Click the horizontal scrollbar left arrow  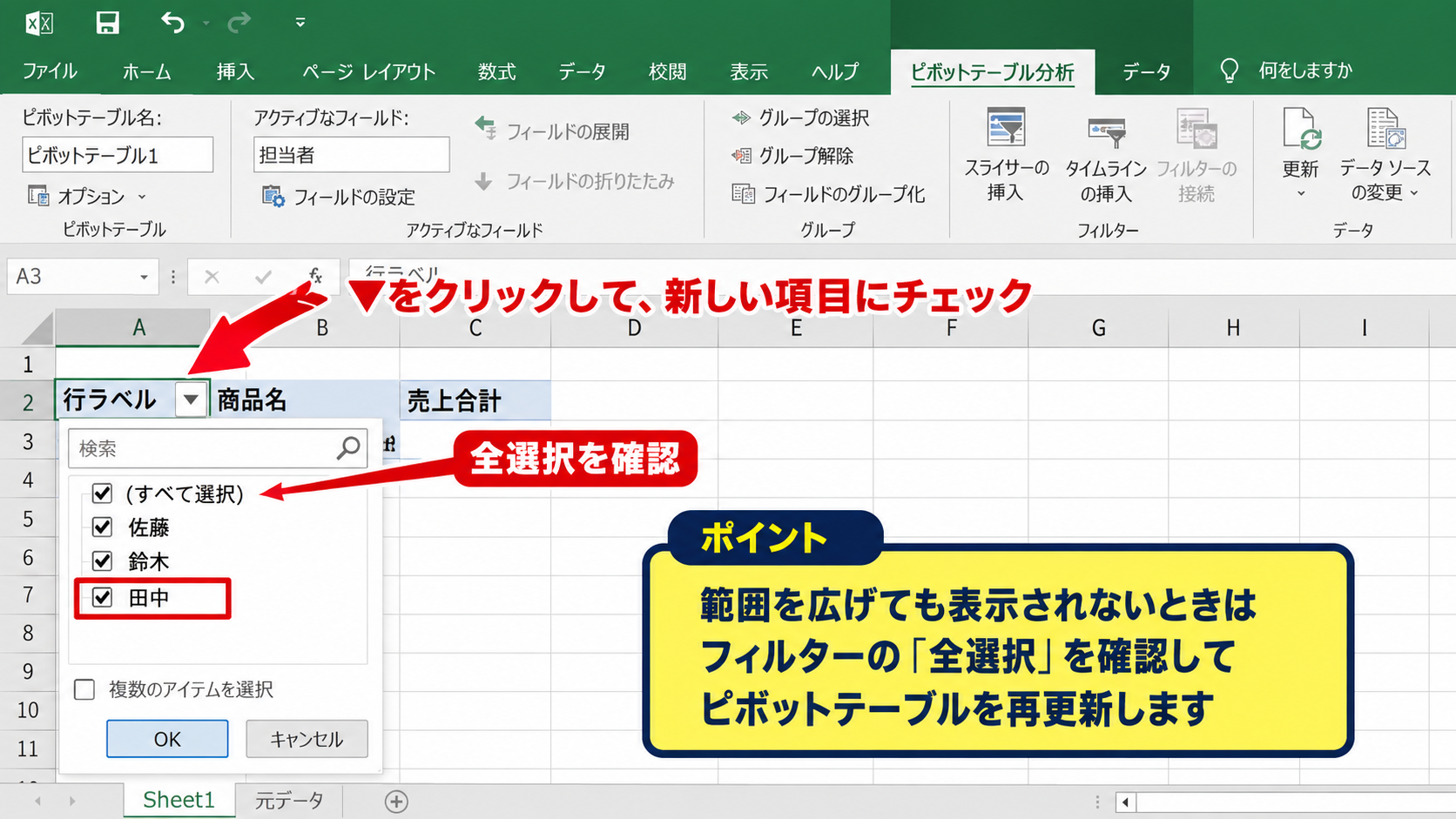(x=1126, y=802)
